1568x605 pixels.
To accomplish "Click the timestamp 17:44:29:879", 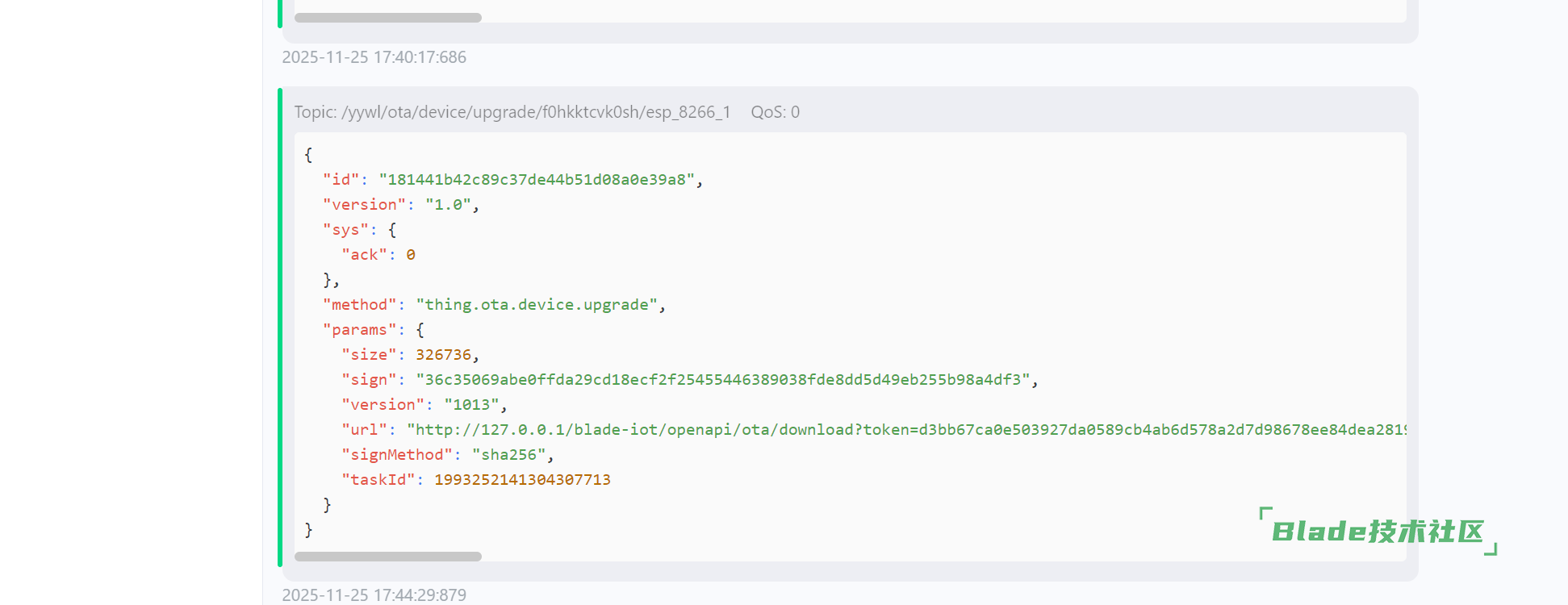I will (x=374, y=595).
